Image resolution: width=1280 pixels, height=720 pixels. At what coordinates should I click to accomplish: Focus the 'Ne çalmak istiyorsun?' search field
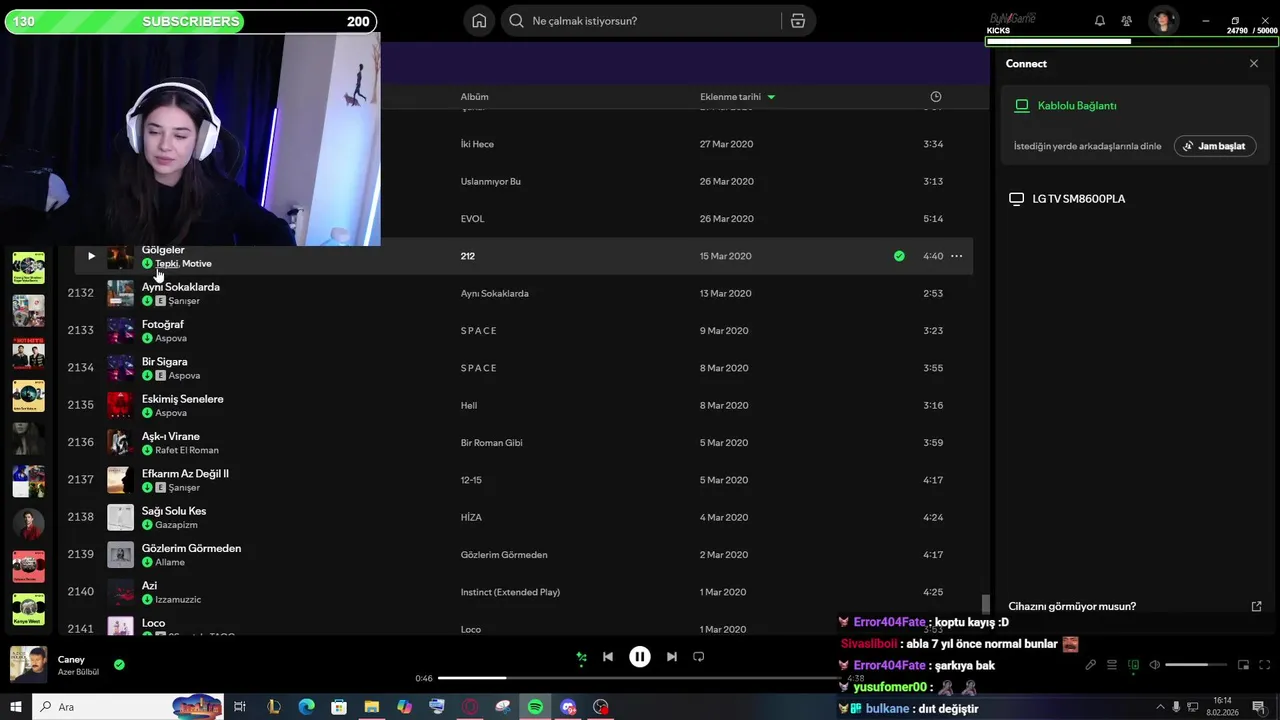click(644, 21)
